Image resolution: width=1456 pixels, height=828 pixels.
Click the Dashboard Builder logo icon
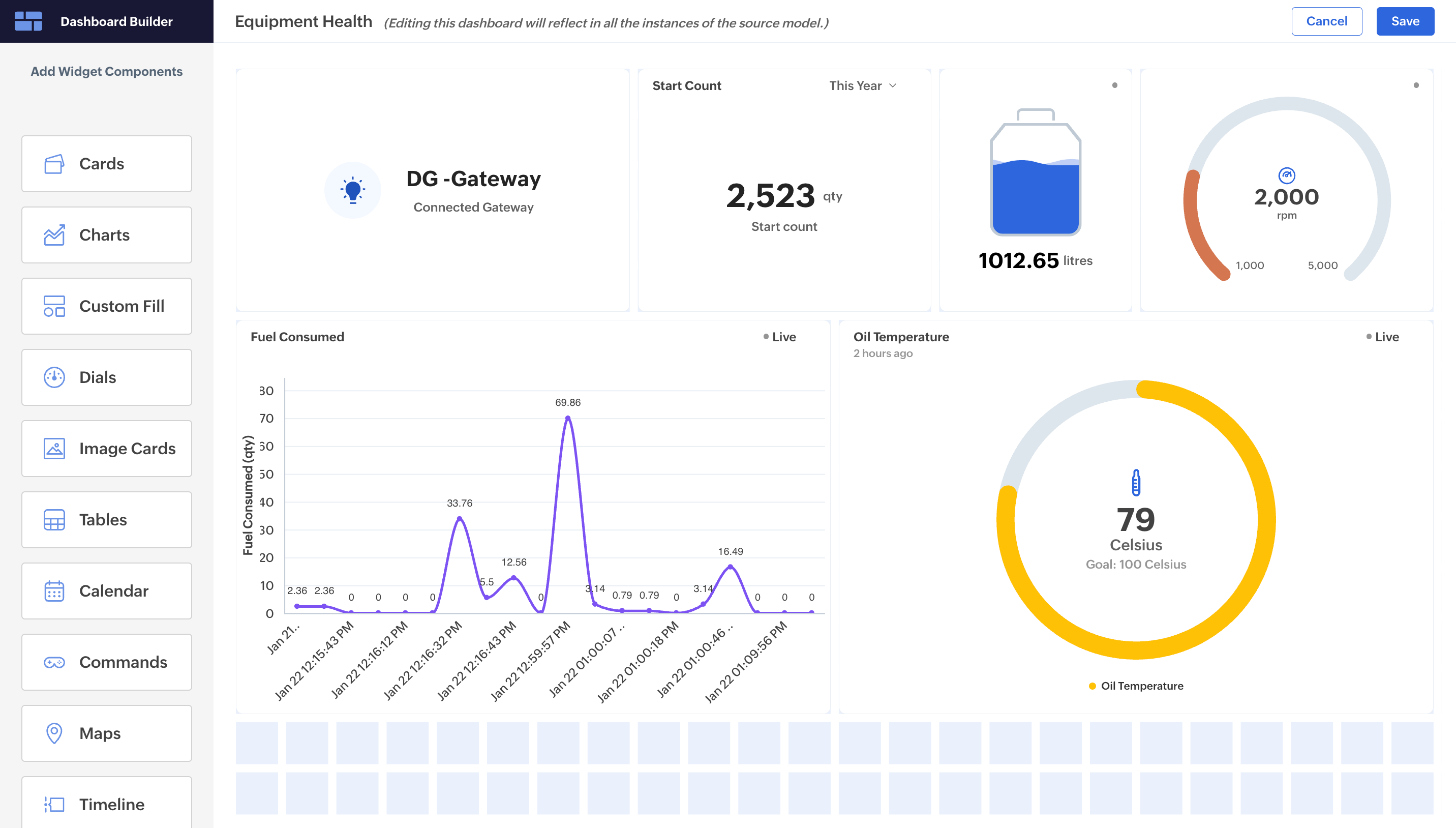pos(28,21)
